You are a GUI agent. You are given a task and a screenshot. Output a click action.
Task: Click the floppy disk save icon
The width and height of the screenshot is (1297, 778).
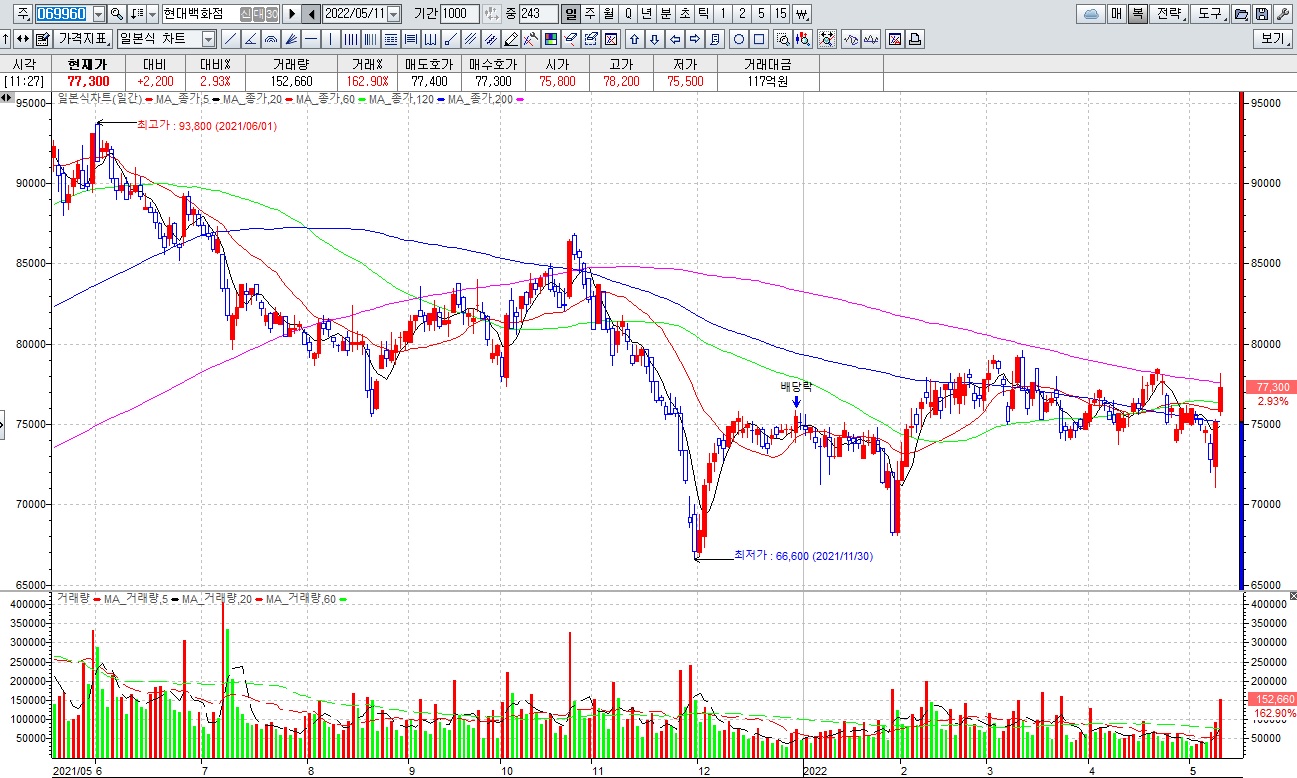coord(1264,14)
